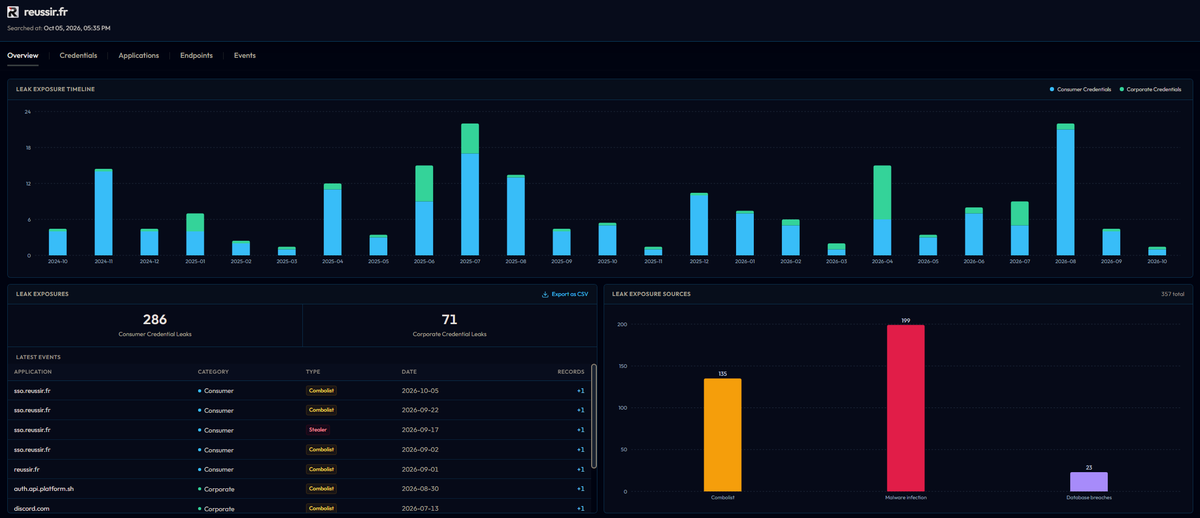This screenshot has width=1200, height=518.
Task: Click the 2025-09 timeline bar
Action: click(562, 242)
